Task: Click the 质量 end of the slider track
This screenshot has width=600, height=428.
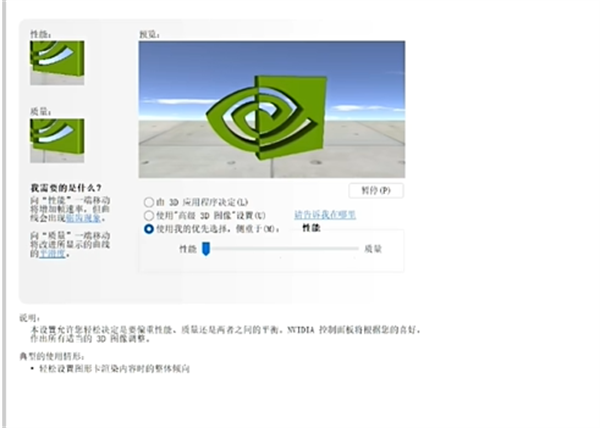Action: [356, 249]
